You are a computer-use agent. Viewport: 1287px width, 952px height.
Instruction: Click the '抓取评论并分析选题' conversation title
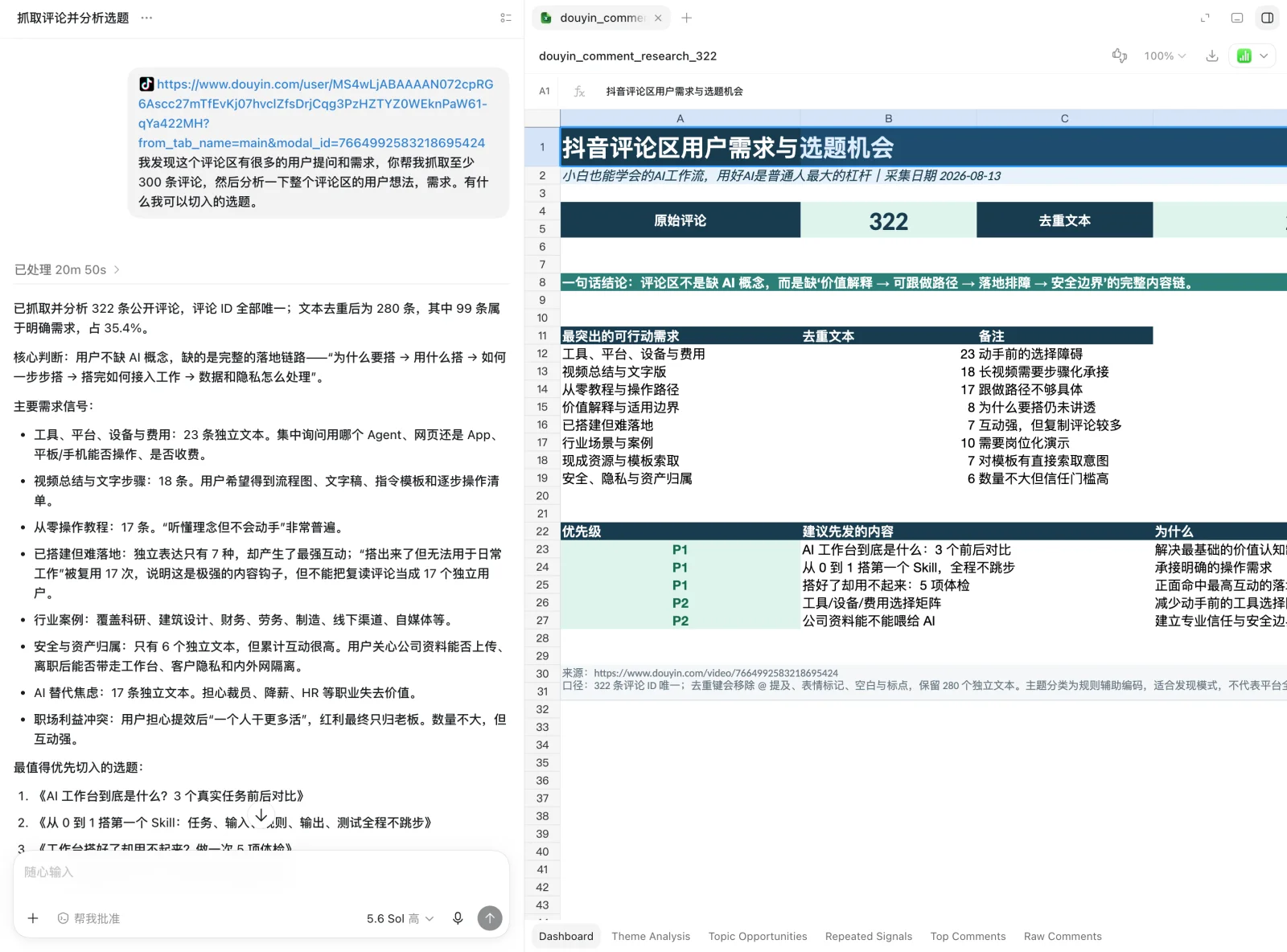tap(73, 18)
